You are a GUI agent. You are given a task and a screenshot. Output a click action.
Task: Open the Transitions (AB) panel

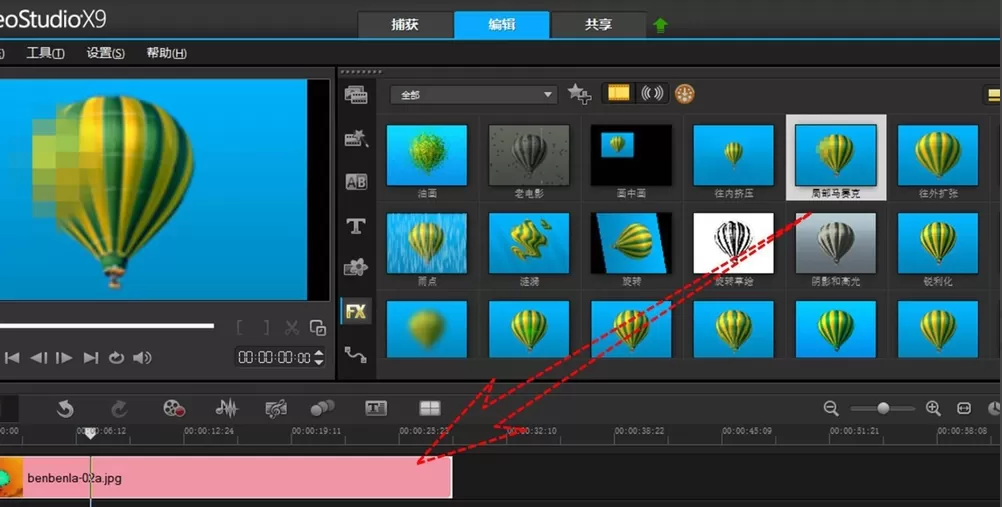(356, 182)
